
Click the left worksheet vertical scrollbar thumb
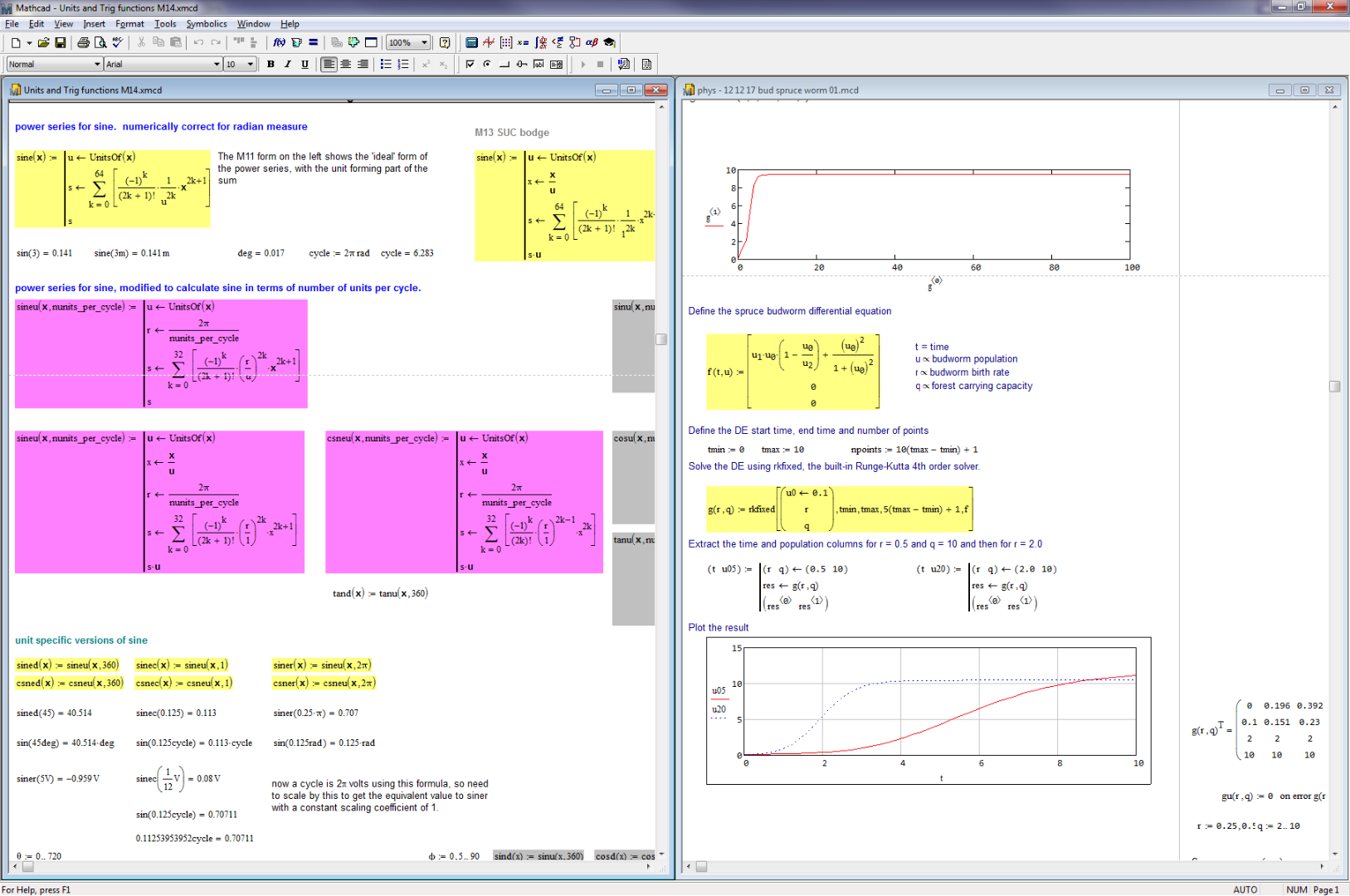tap(661, 338)
